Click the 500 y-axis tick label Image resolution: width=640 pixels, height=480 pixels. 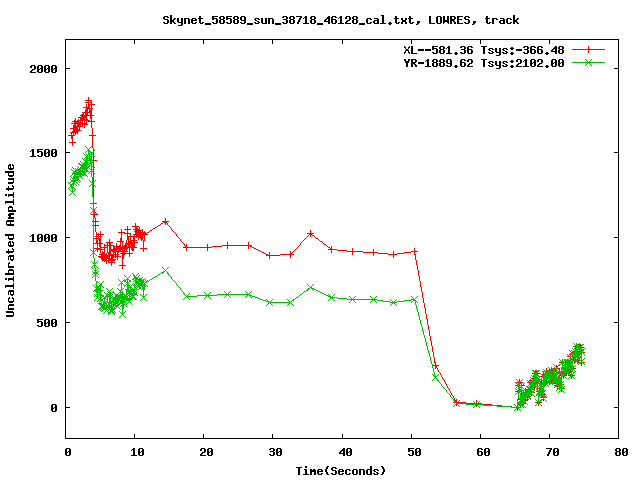[47, 322]
